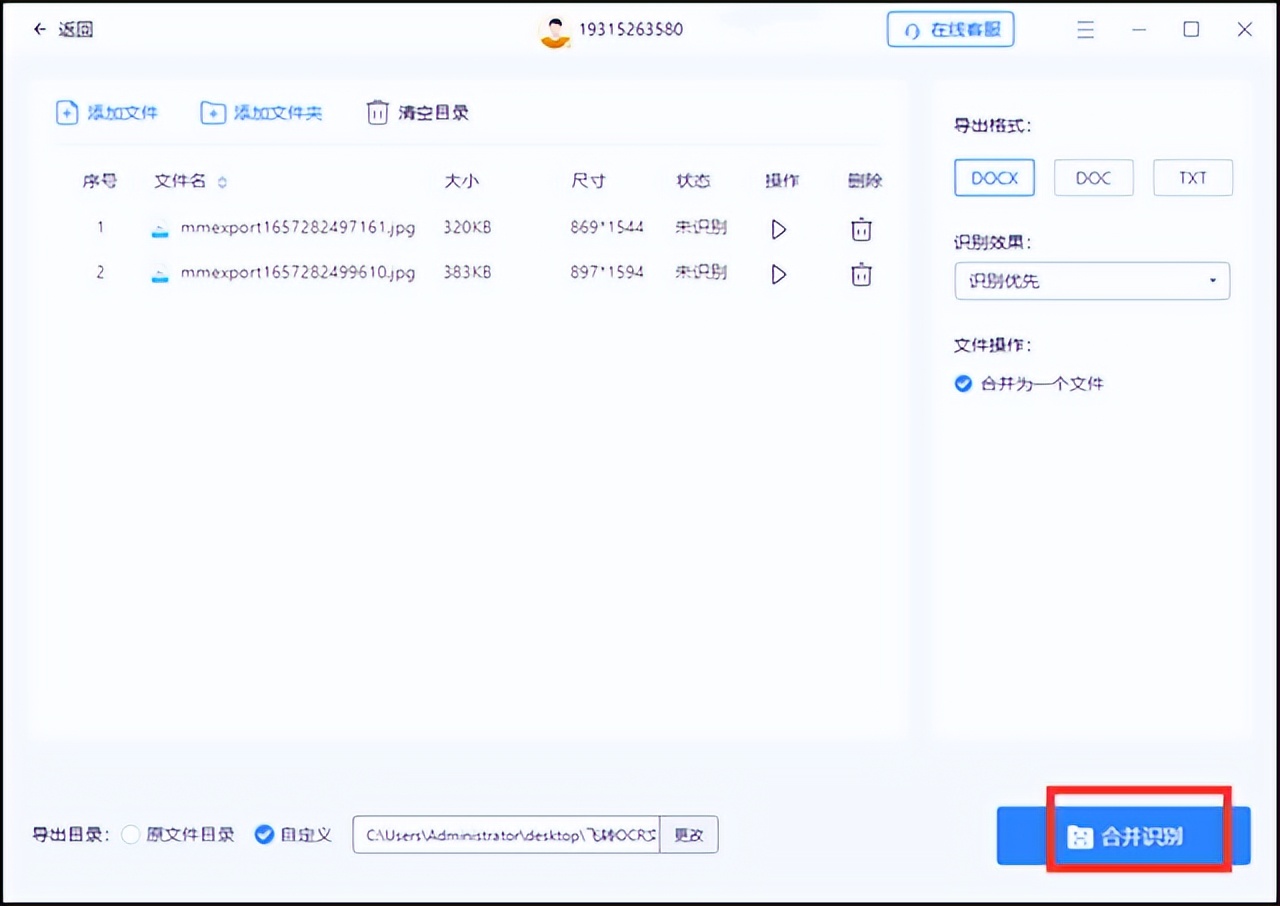1280x906 pixels.
Task: Delete mmexport1657282499610.jpg using its trash icon
Action: pyautogui.click(x=860, y=274)
